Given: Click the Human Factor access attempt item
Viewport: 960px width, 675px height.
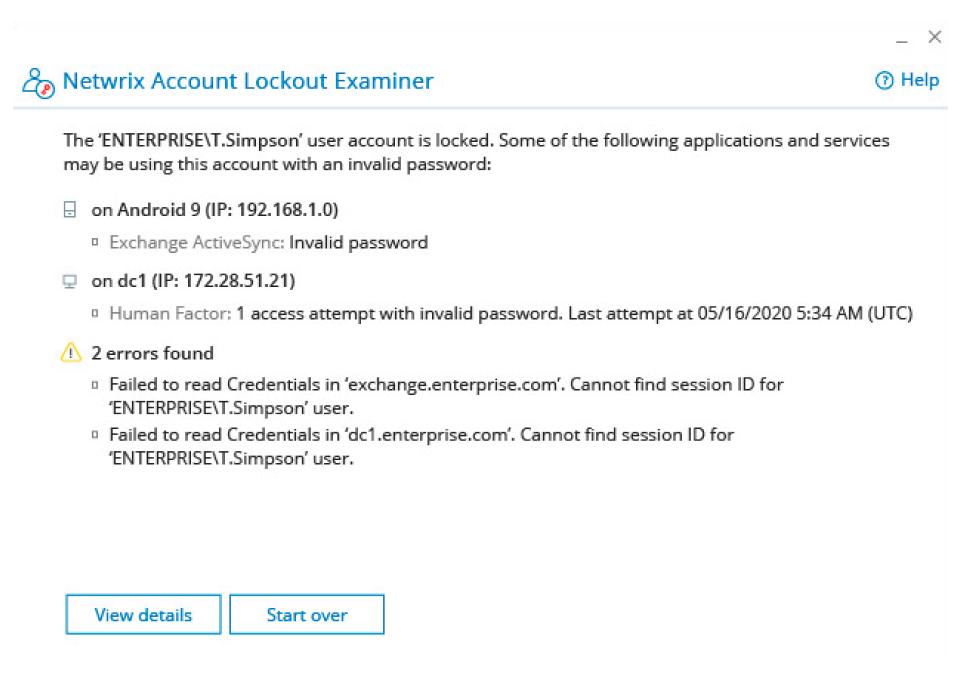Looking at the screenshot, I should (x=511, y=314).
